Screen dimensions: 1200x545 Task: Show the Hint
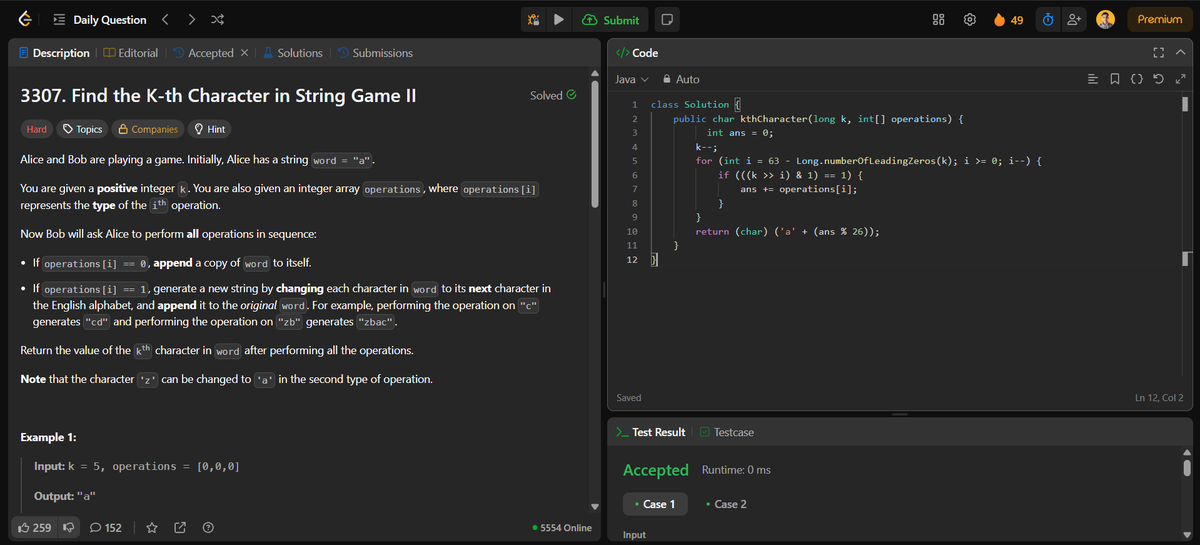click(209, 129)
